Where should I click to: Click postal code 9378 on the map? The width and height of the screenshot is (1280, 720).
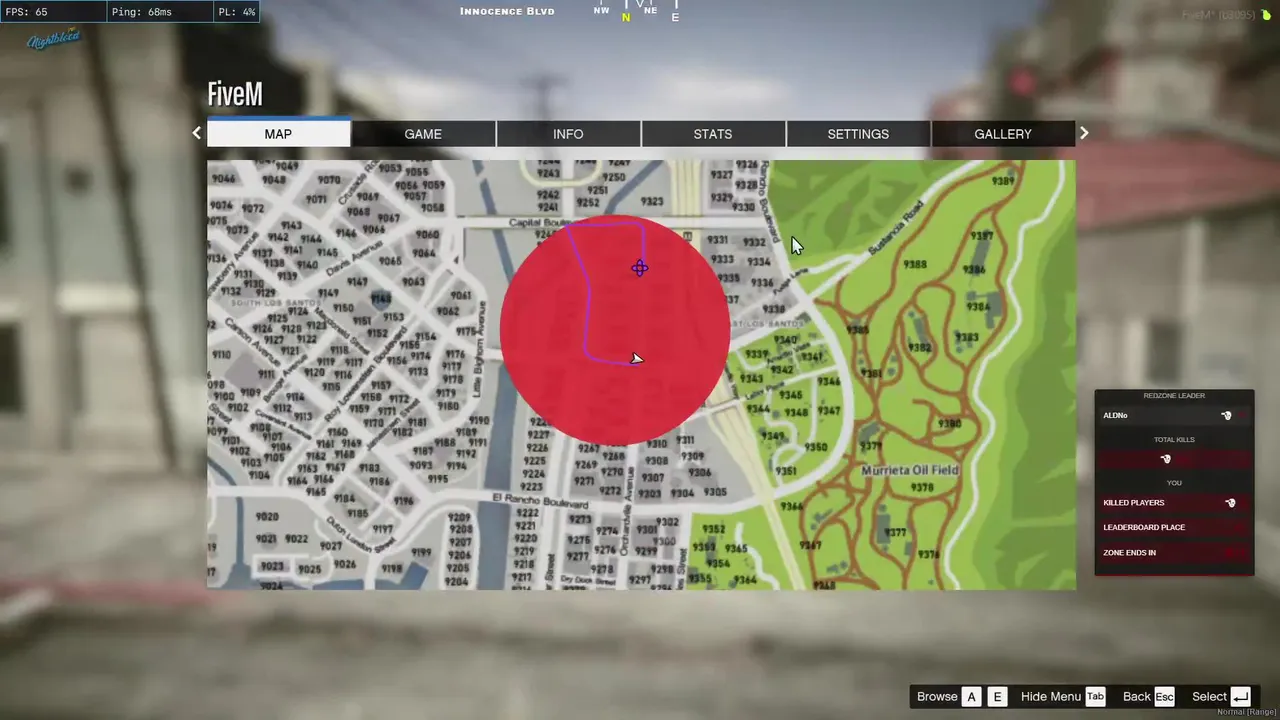(x=922, y=488)
